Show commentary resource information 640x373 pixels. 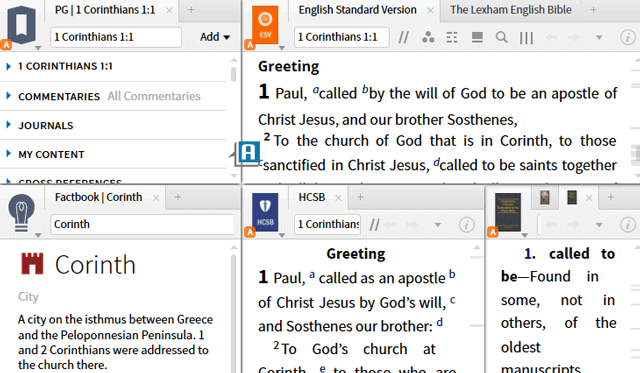(x=628, y=224)
